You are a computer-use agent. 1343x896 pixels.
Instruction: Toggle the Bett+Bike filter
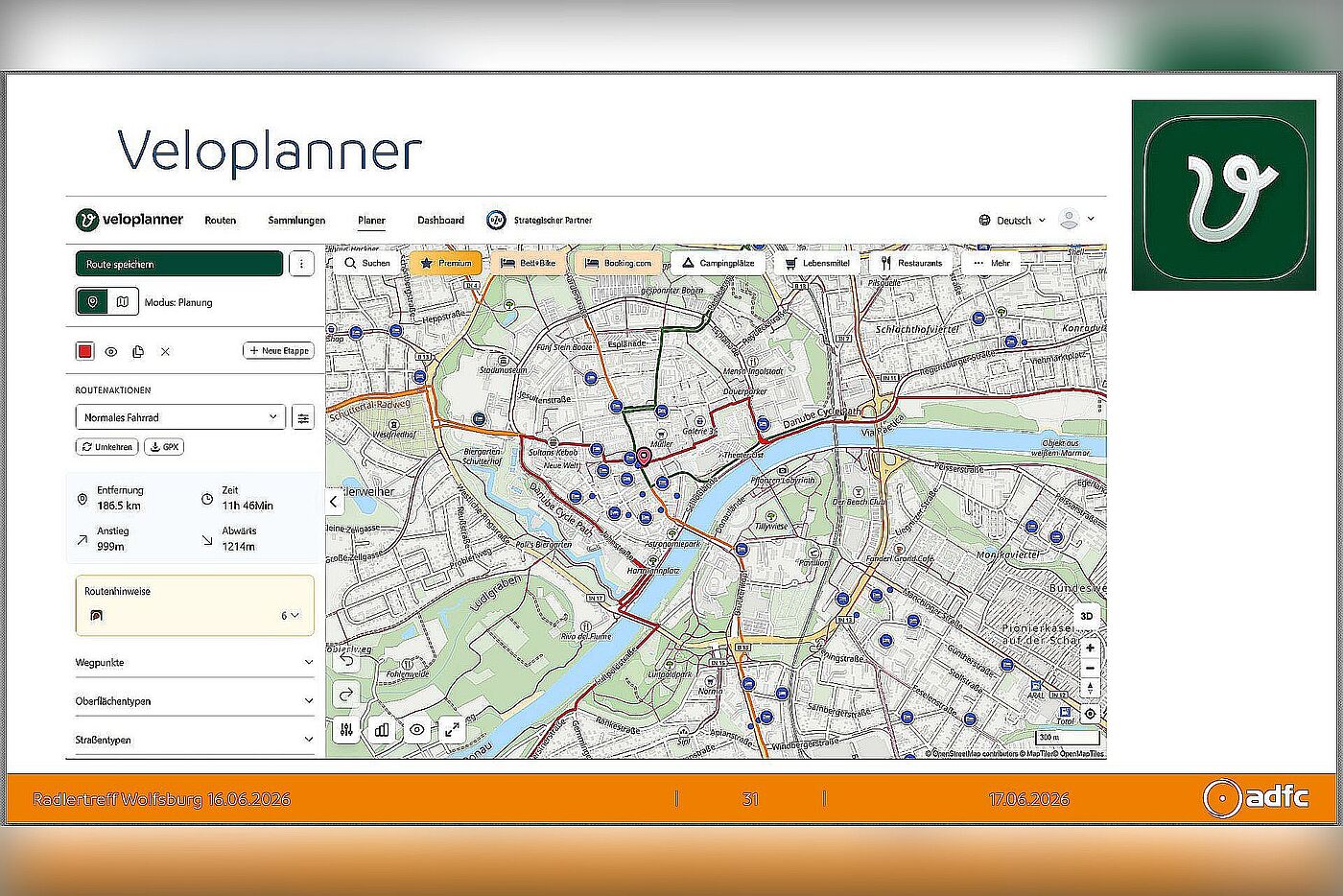coord(529,263)
